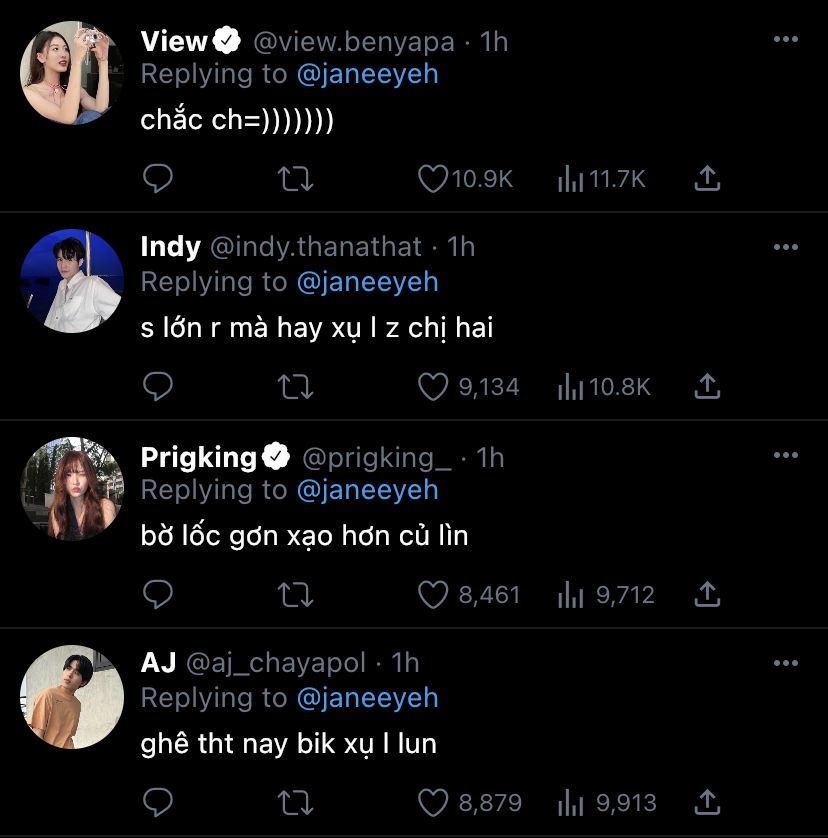Go to Prigking's profile via display name

(199, 458)
